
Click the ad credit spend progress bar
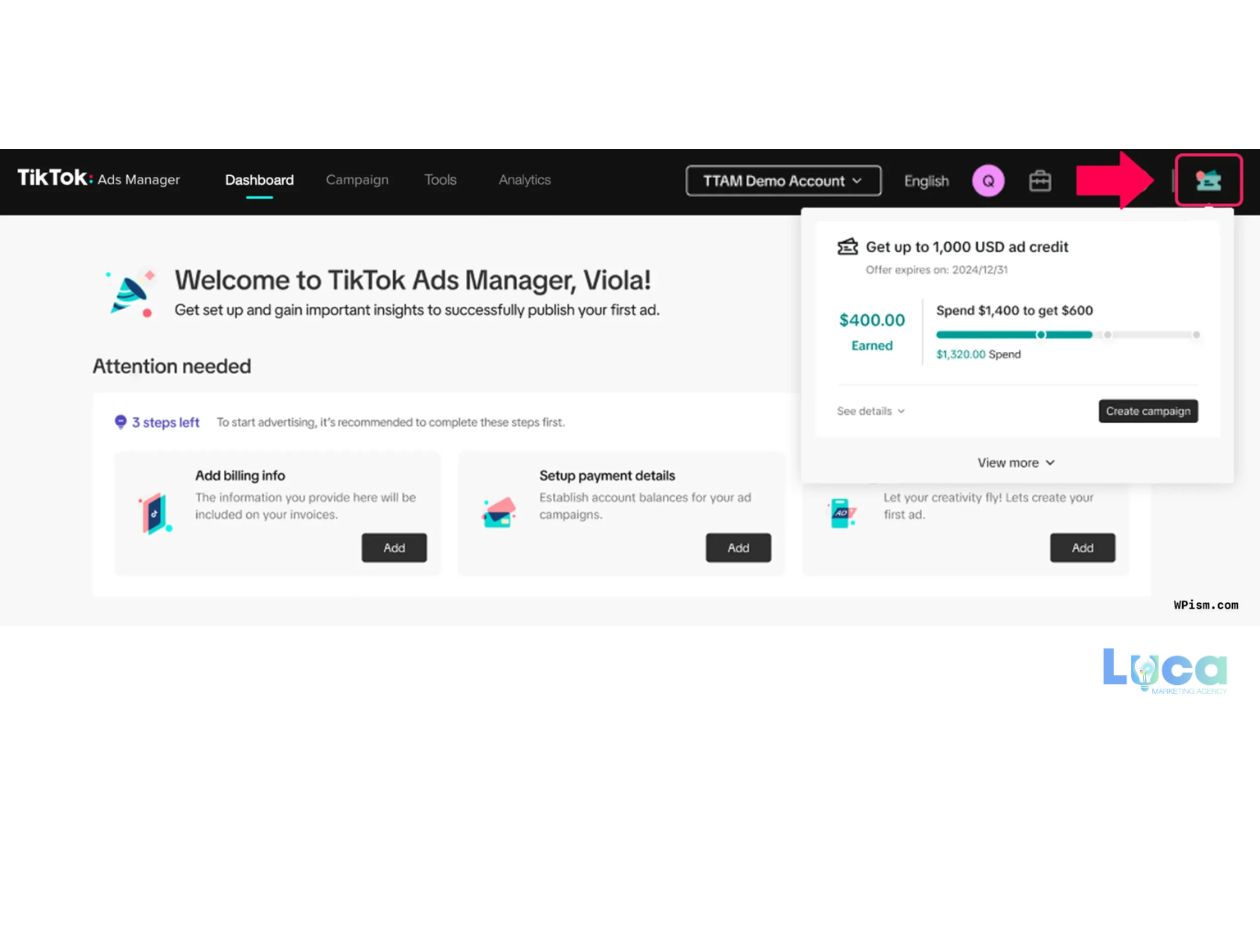coord(1068,335)
